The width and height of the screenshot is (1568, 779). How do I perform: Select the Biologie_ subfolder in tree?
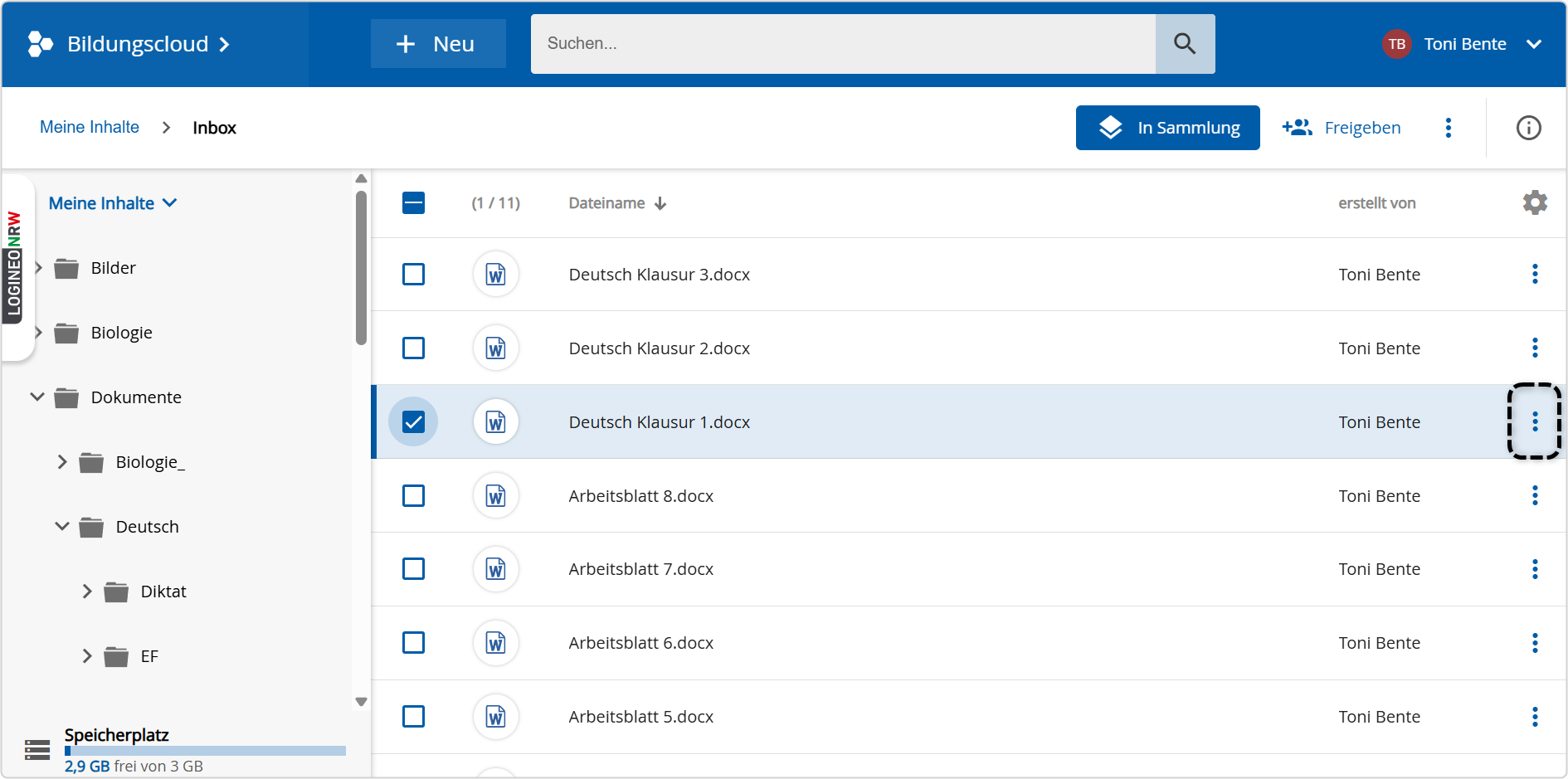point(150,462)
